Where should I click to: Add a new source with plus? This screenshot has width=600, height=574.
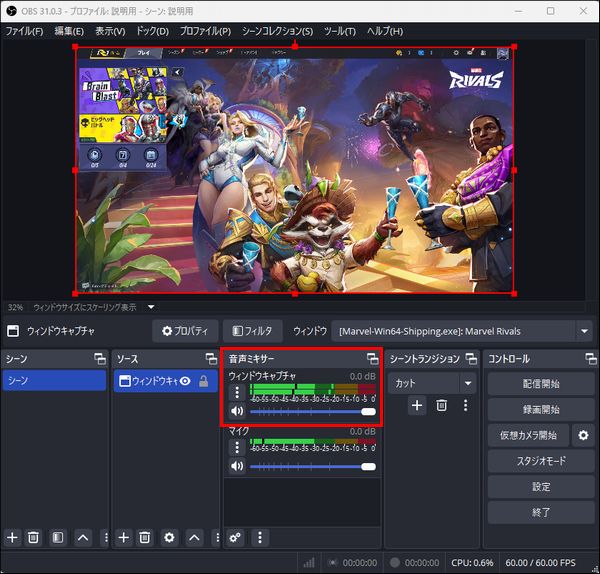124,538
